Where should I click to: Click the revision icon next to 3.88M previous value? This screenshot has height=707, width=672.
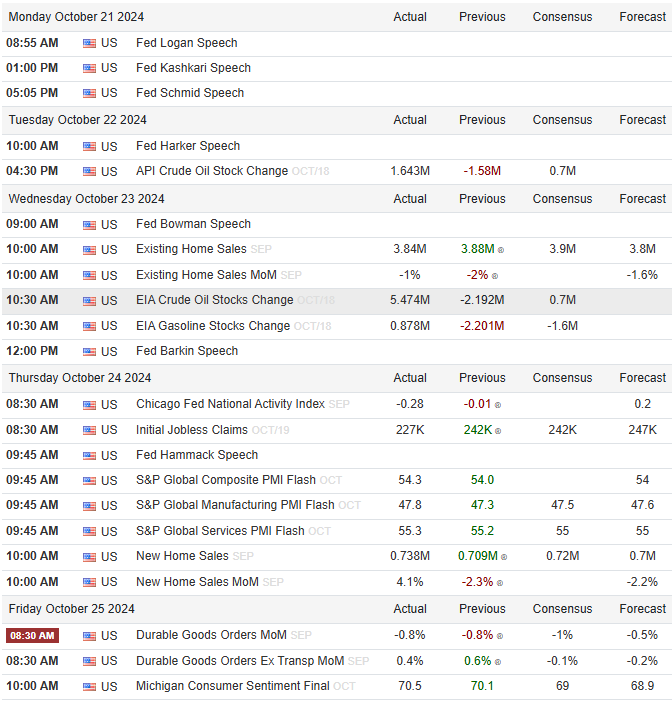[501, 250]
